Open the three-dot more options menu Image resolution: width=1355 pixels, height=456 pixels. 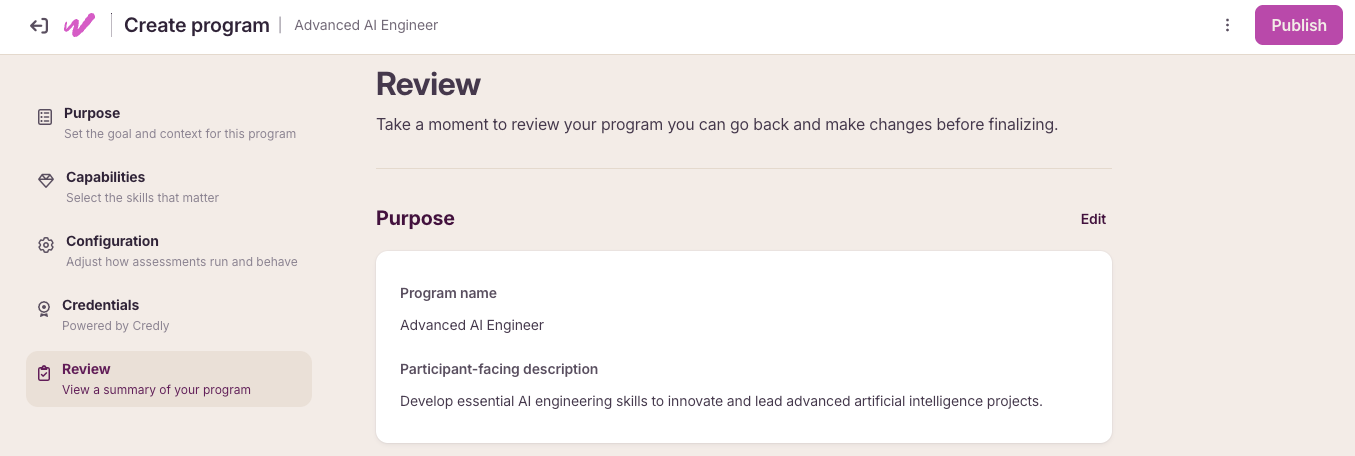tap(1227, 26)
